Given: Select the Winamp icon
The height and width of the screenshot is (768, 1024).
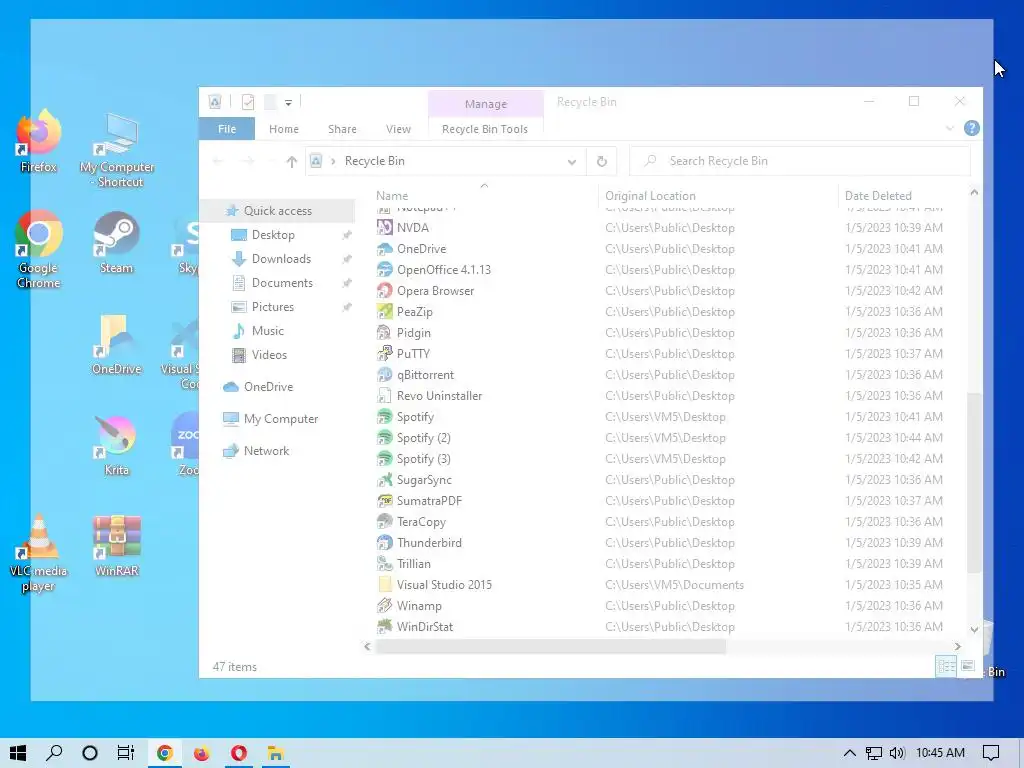Looking at the screenshot, I should pyautogui.click(x=385, y=606).
